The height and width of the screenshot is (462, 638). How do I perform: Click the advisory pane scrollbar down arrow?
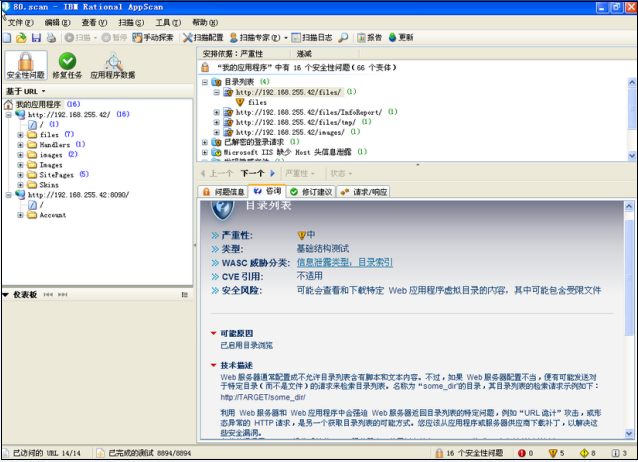tap(629, 434)
